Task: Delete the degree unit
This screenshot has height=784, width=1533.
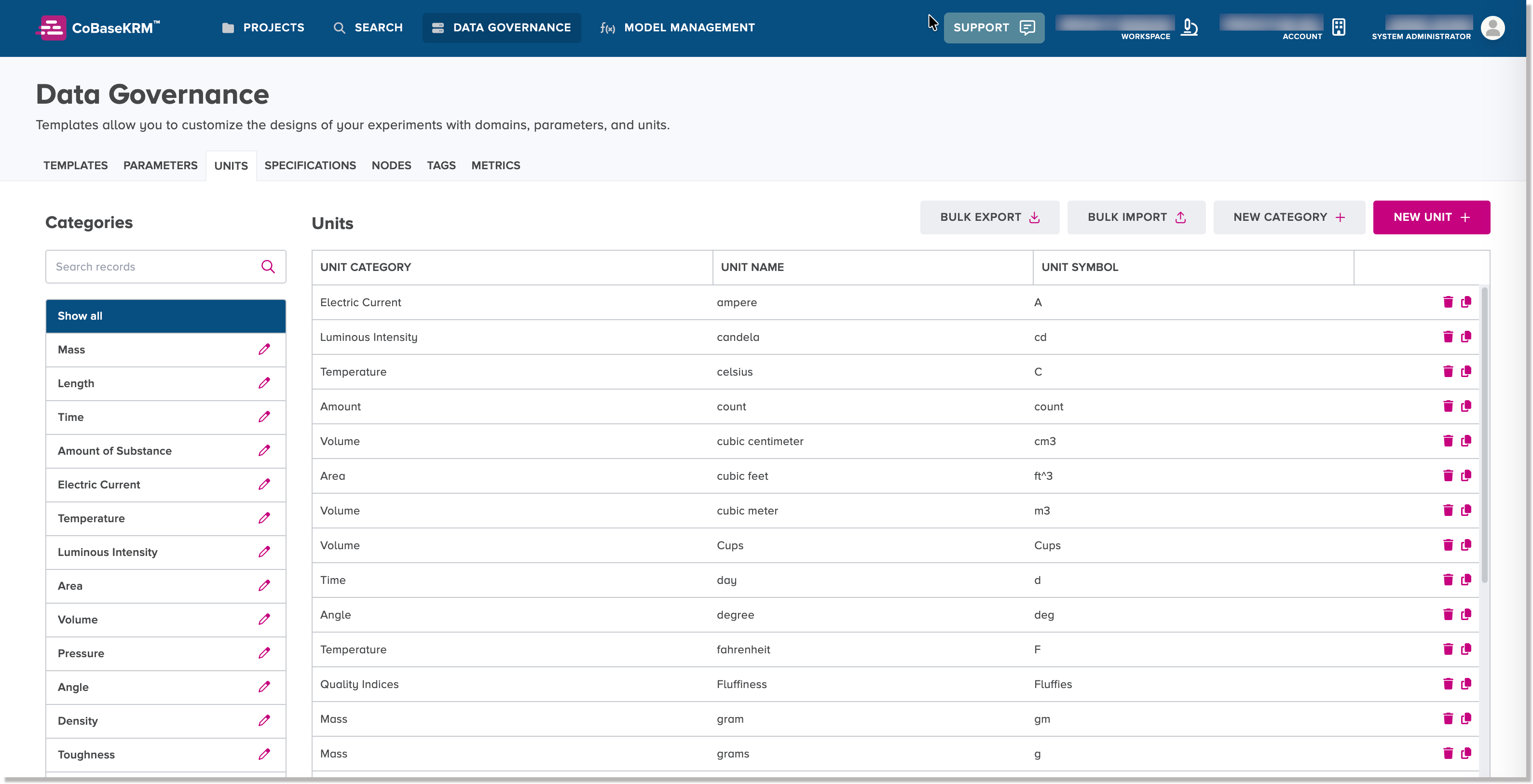Action: (x=1448, y=614)
